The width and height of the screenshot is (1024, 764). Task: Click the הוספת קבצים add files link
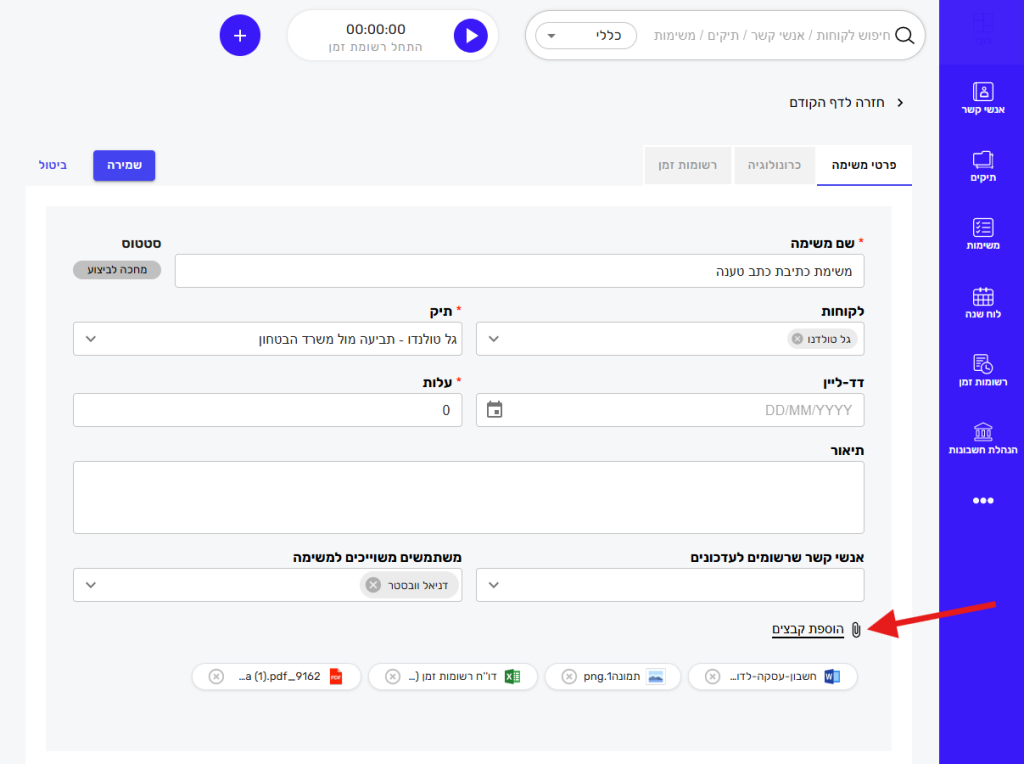(808, 629)
